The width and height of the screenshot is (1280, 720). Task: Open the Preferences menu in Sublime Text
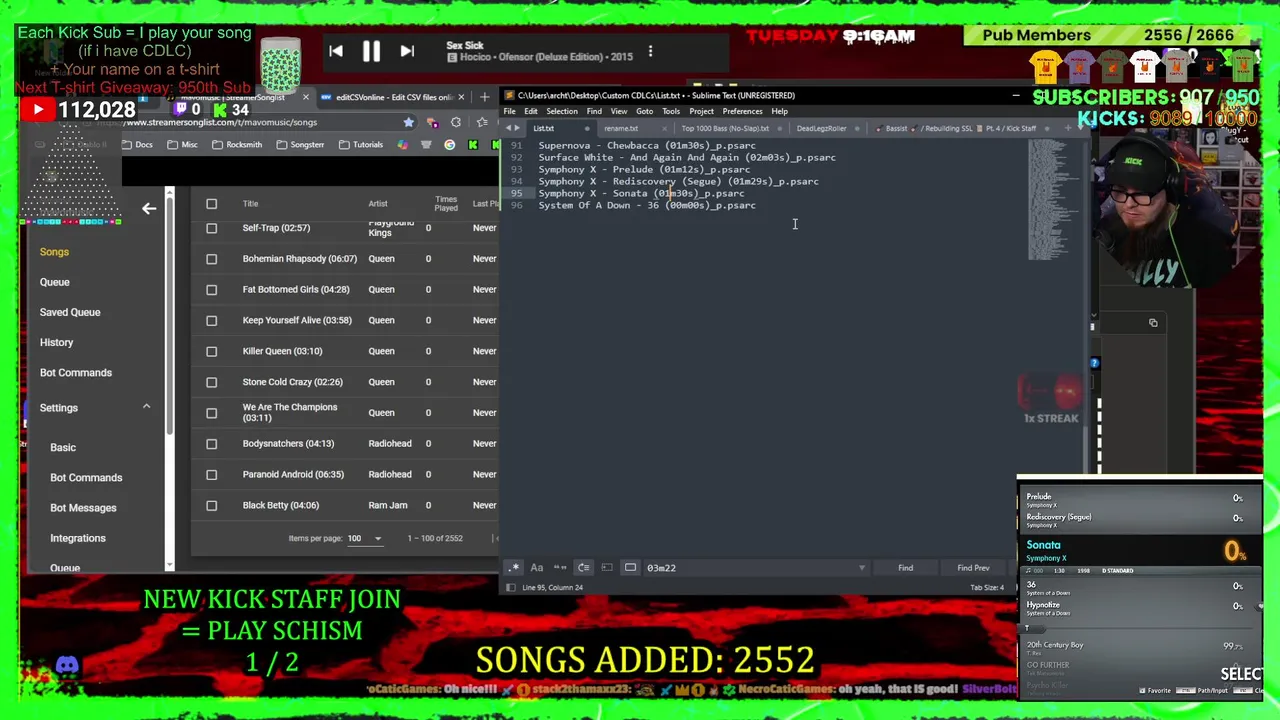tap(742, 111)
